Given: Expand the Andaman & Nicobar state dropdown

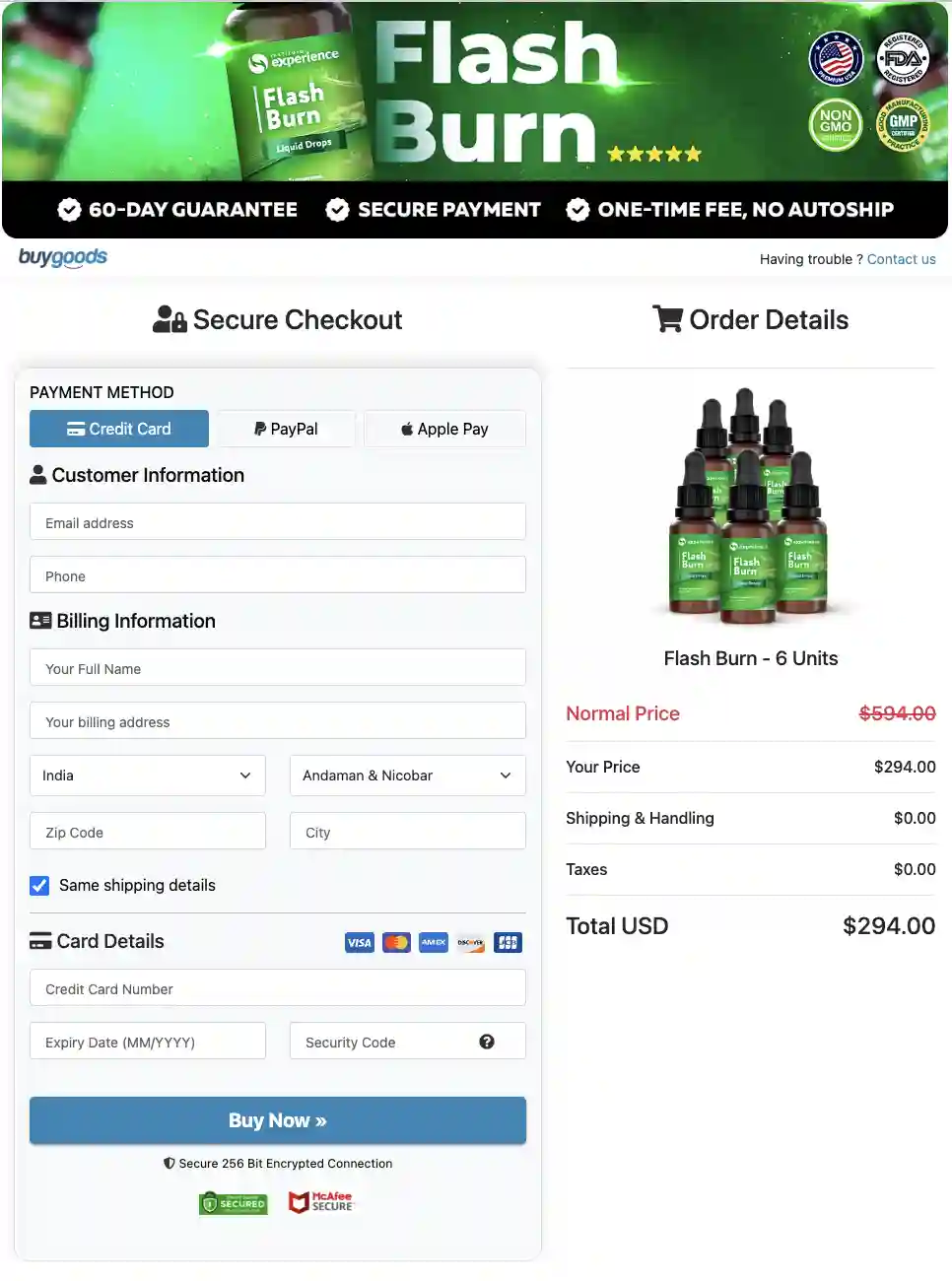Looking at the screenshot, I should [x=407, y=775].
